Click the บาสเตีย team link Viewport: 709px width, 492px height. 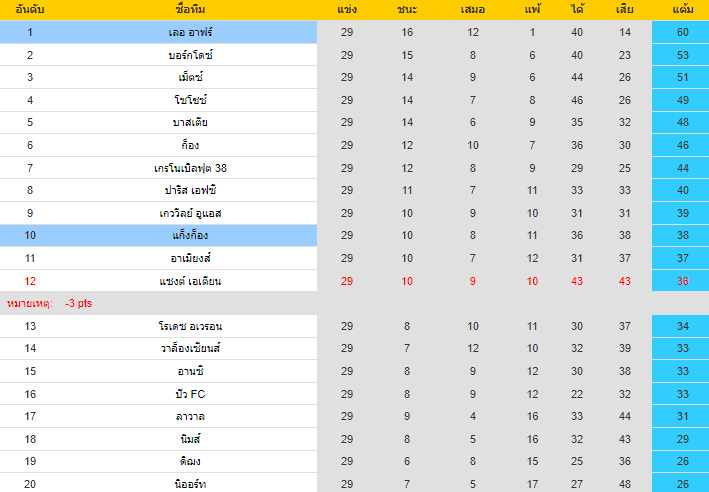pos(190,122)
